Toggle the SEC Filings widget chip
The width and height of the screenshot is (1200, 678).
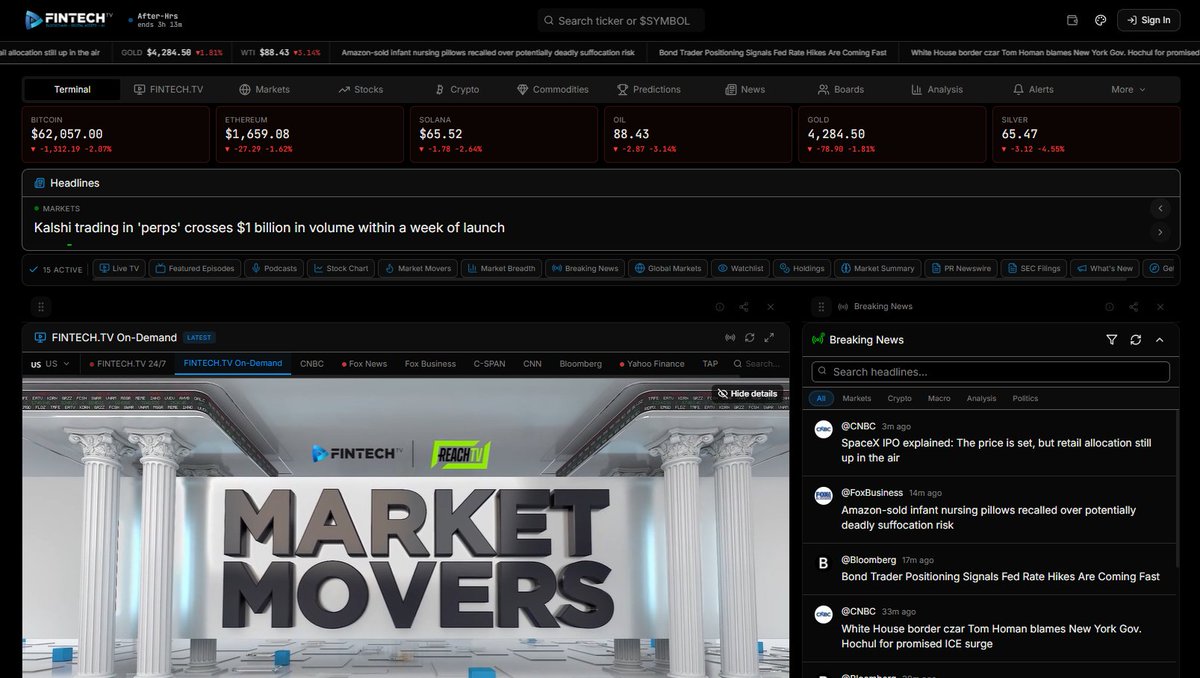(x=1033, y=268)
